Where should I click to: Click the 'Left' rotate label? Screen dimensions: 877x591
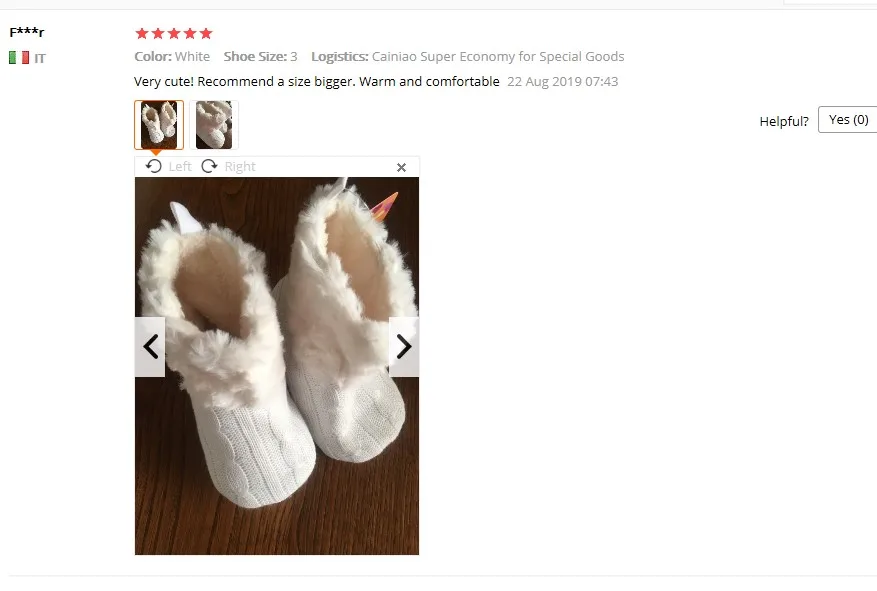[180, 167]
